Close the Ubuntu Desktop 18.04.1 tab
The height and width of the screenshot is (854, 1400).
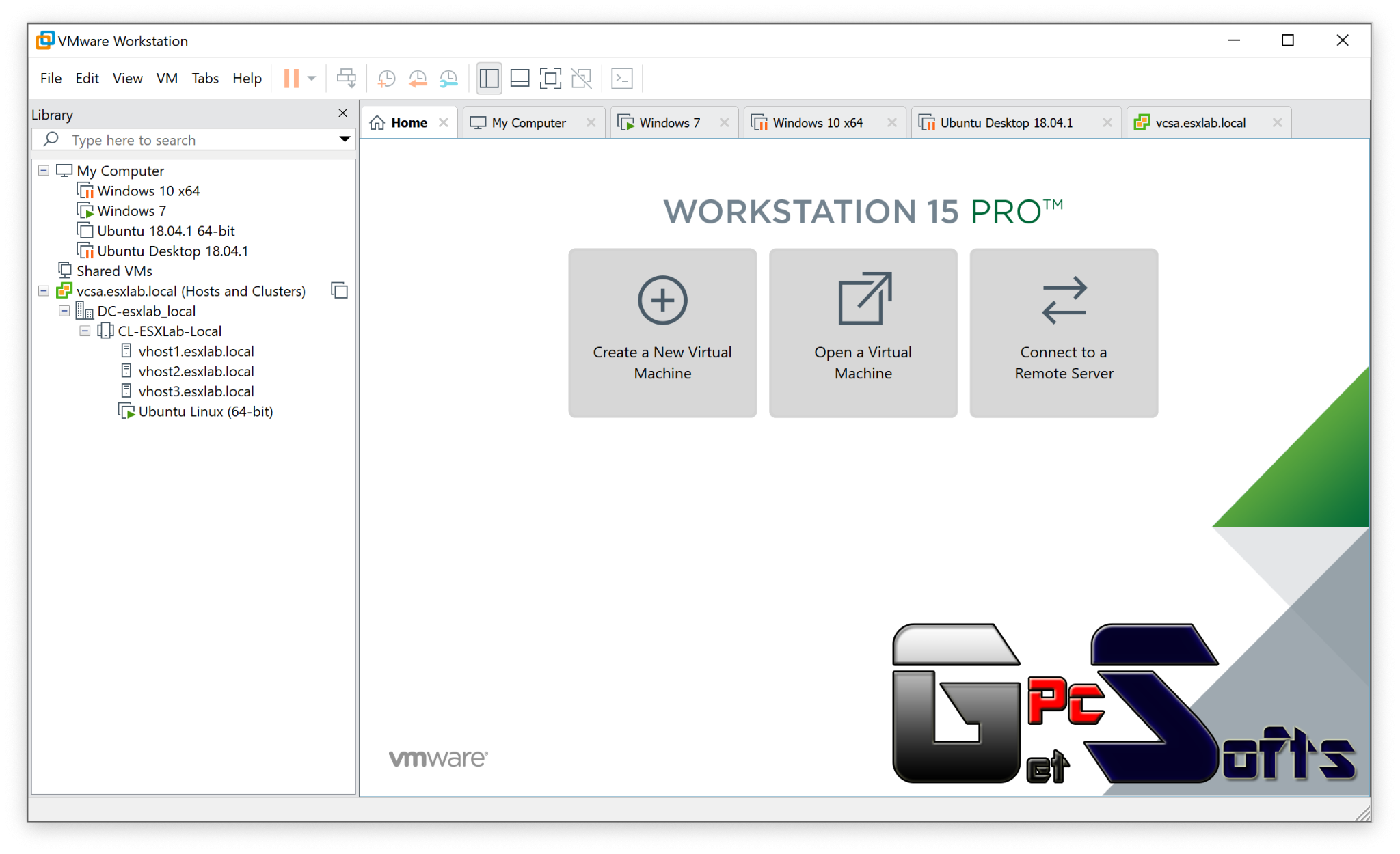pyautogui.click(x=1107, y=122)
